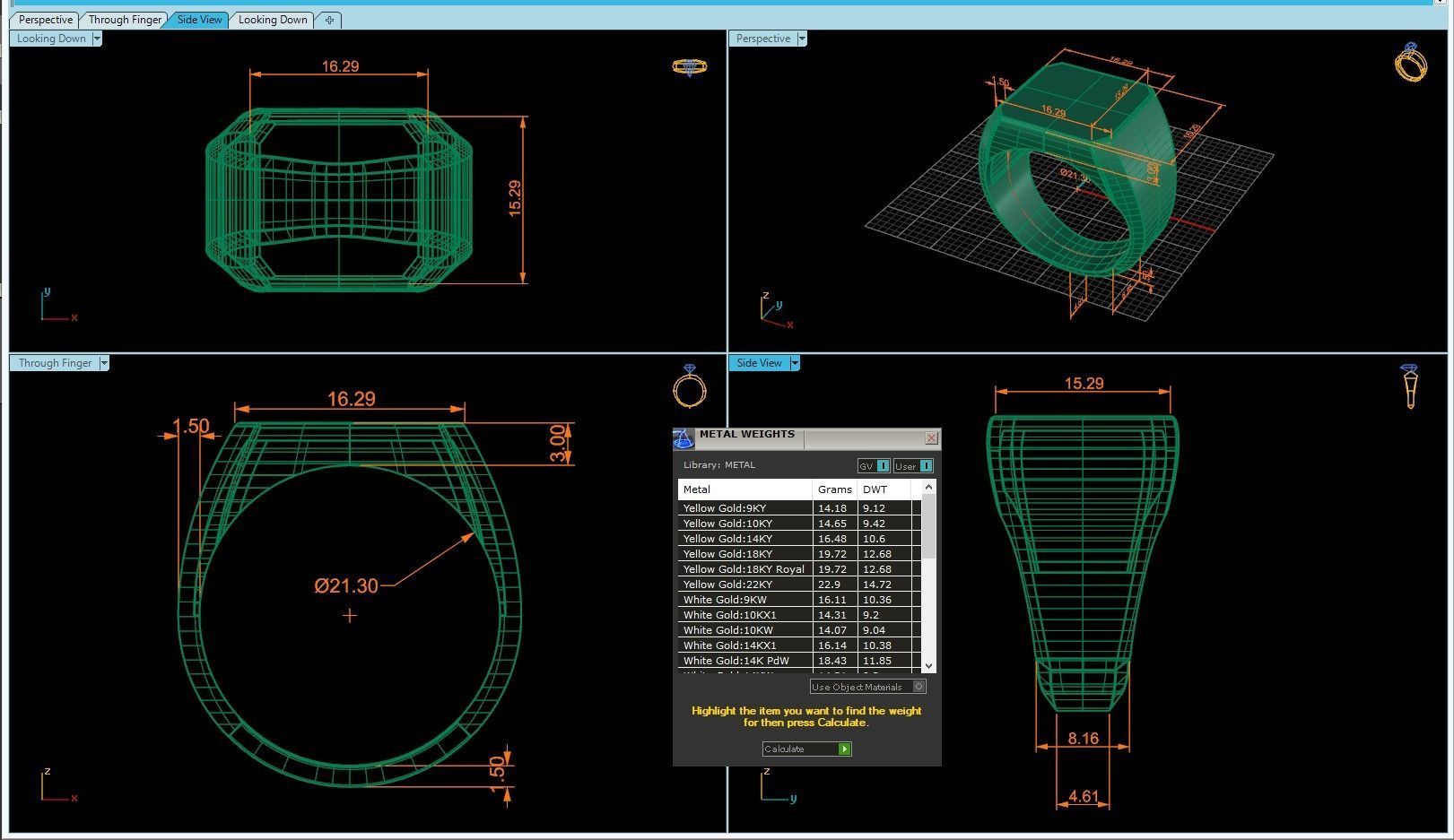Click the Ø21.30 diameter dimension text

coord(346,586)
